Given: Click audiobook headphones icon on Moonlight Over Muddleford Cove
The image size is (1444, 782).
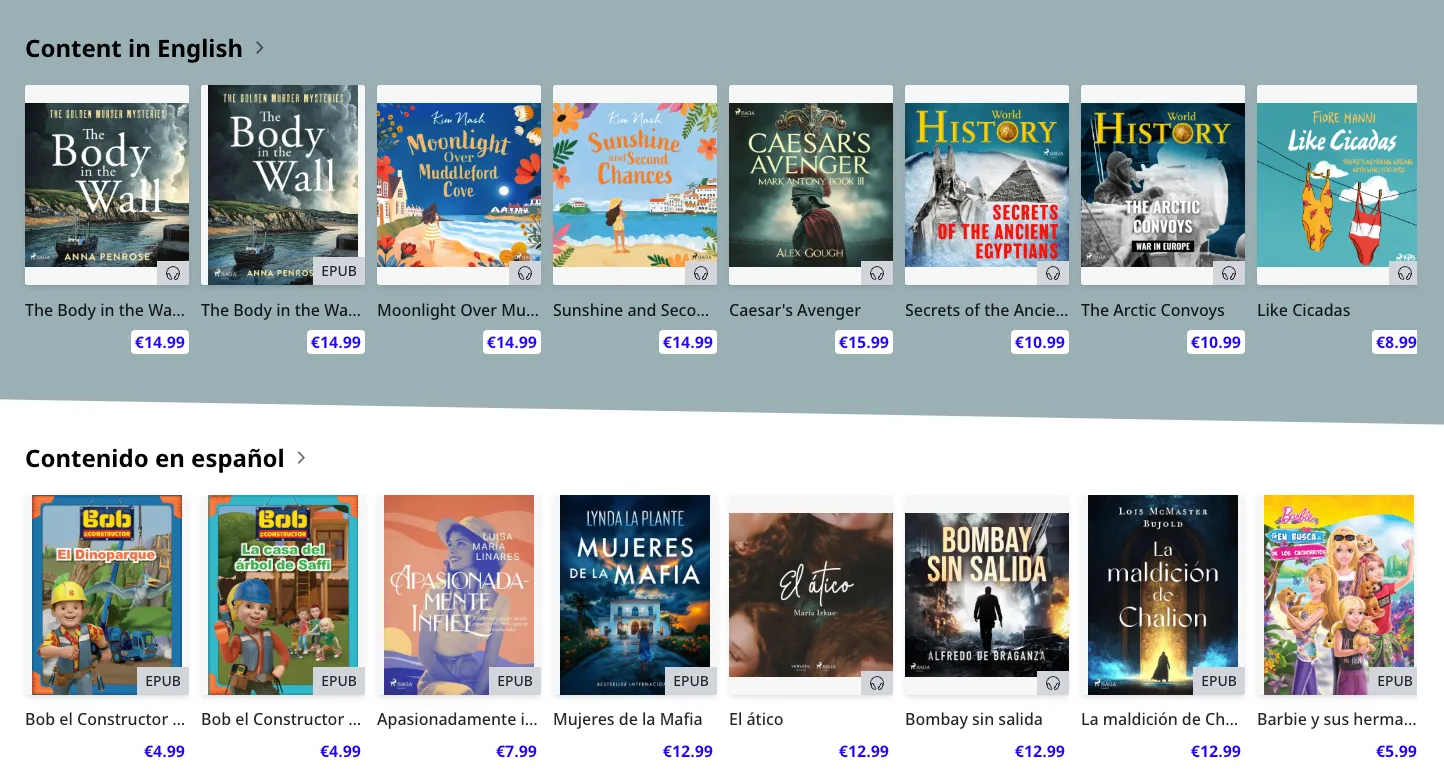Looking at the screenshot, I should click(x=525, y=273).
